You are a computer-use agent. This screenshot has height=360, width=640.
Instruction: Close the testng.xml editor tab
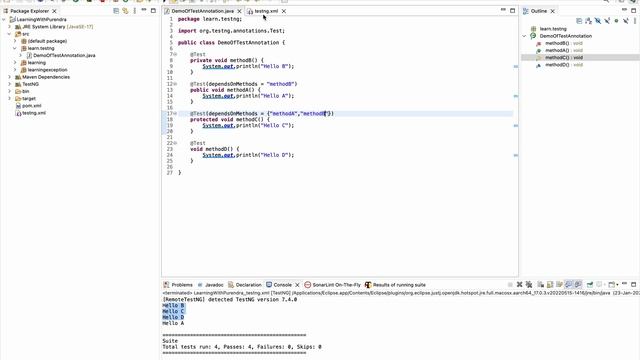pos(284,11)
